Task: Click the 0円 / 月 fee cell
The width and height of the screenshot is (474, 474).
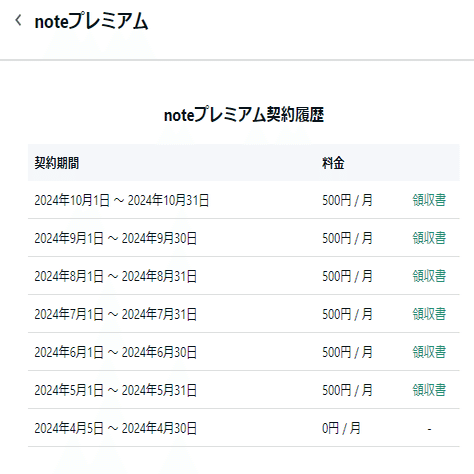Action: coord(341,428)
